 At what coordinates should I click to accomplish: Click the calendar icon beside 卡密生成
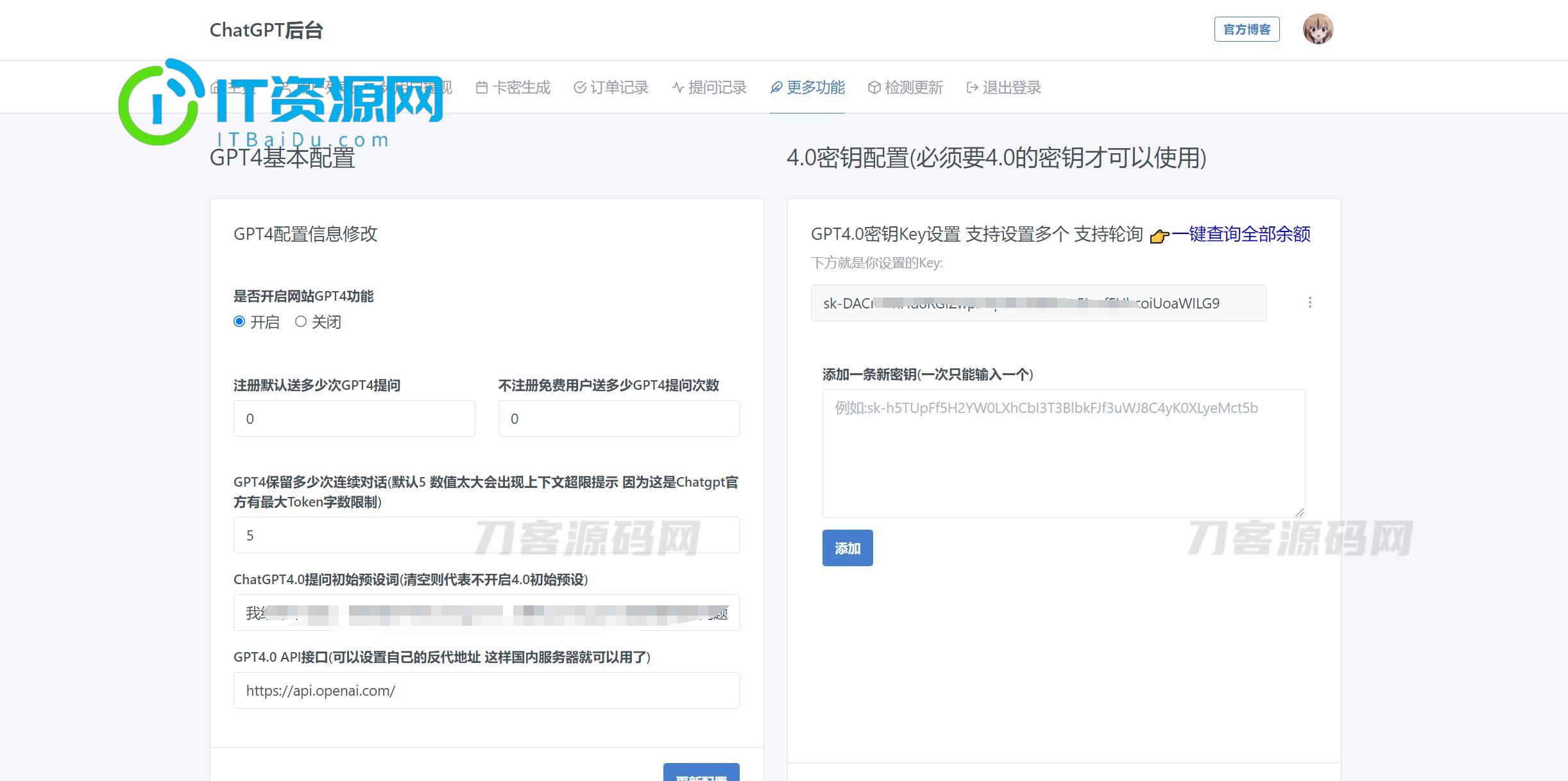[482, 88]
